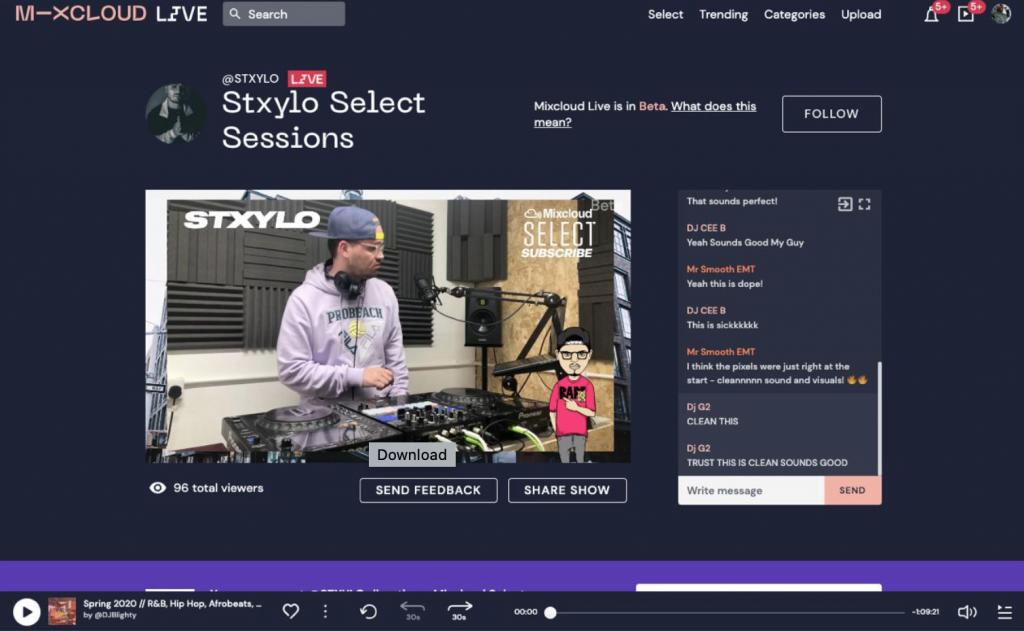Open your profile avatar menu
This screenshot has width=1024, height=631.
999,14
